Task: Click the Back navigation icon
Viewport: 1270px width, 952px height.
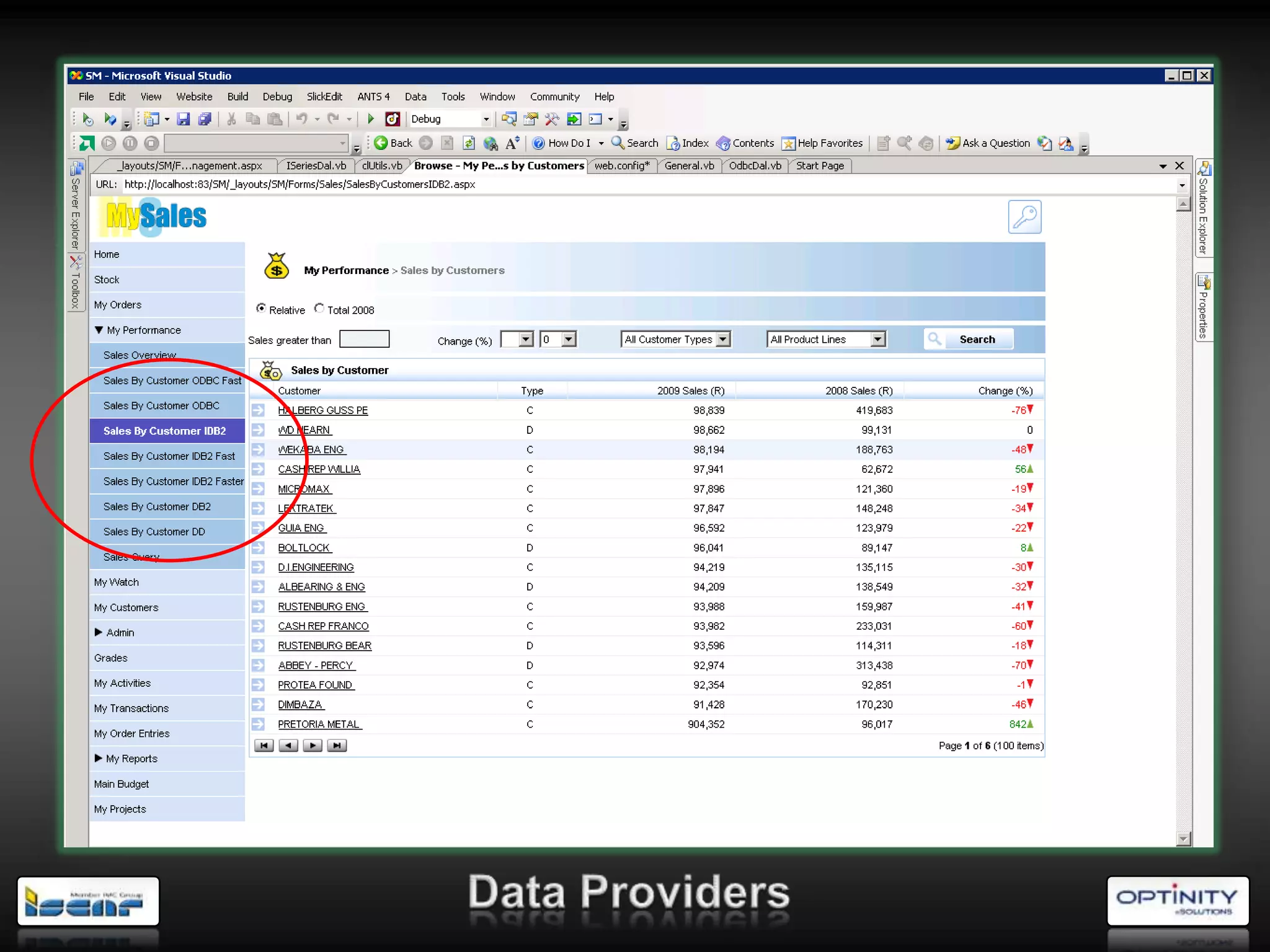Action: pos(381,143)
